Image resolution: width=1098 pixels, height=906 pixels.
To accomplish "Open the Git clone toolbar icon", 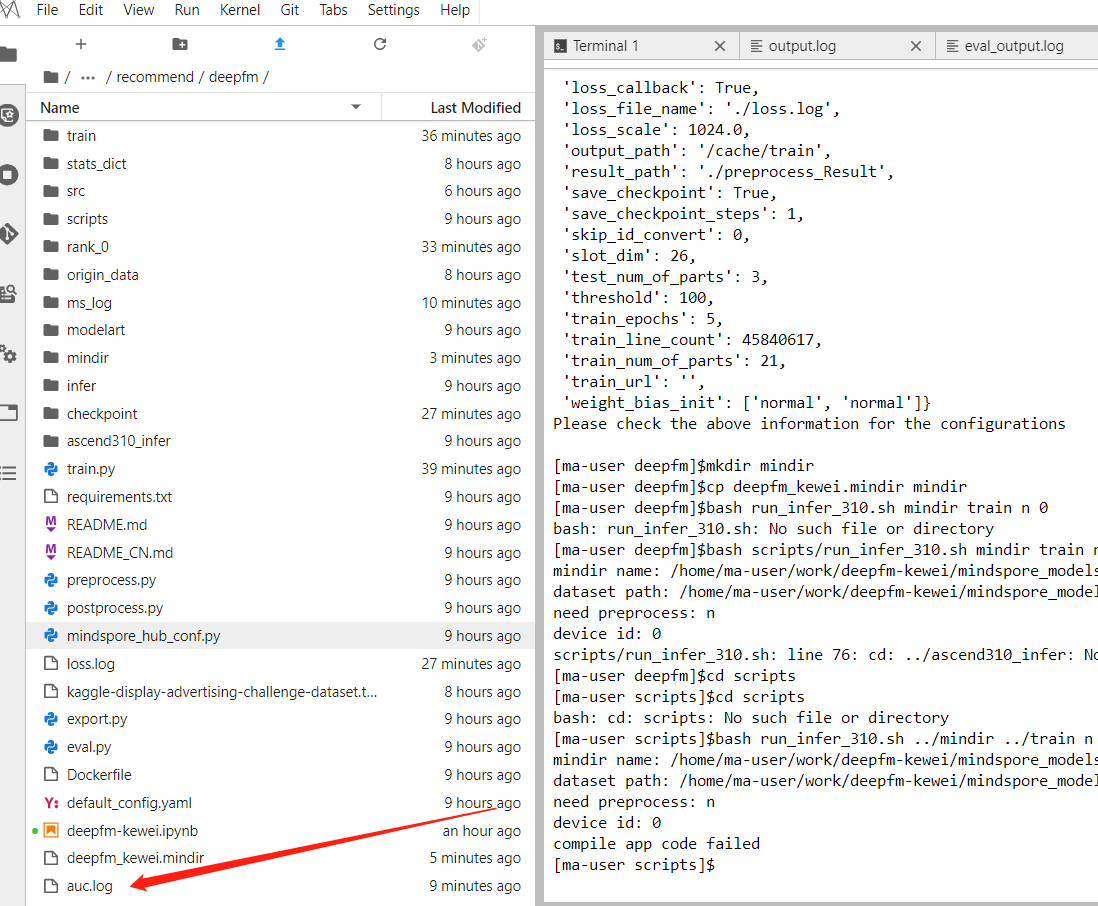I will tap(480, 44).
